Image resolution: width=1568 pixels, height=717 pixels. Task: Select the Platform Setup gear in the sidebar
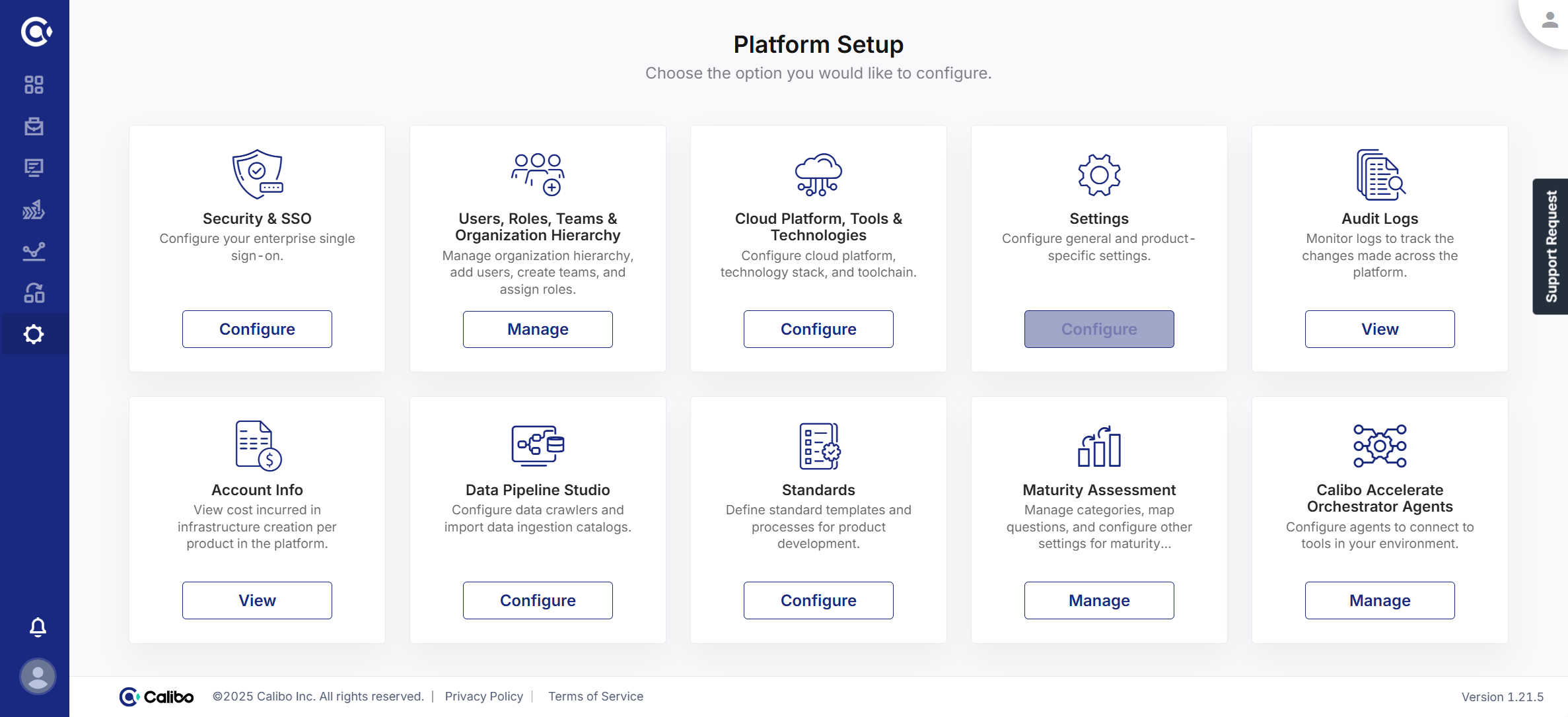tap(34, 334)
